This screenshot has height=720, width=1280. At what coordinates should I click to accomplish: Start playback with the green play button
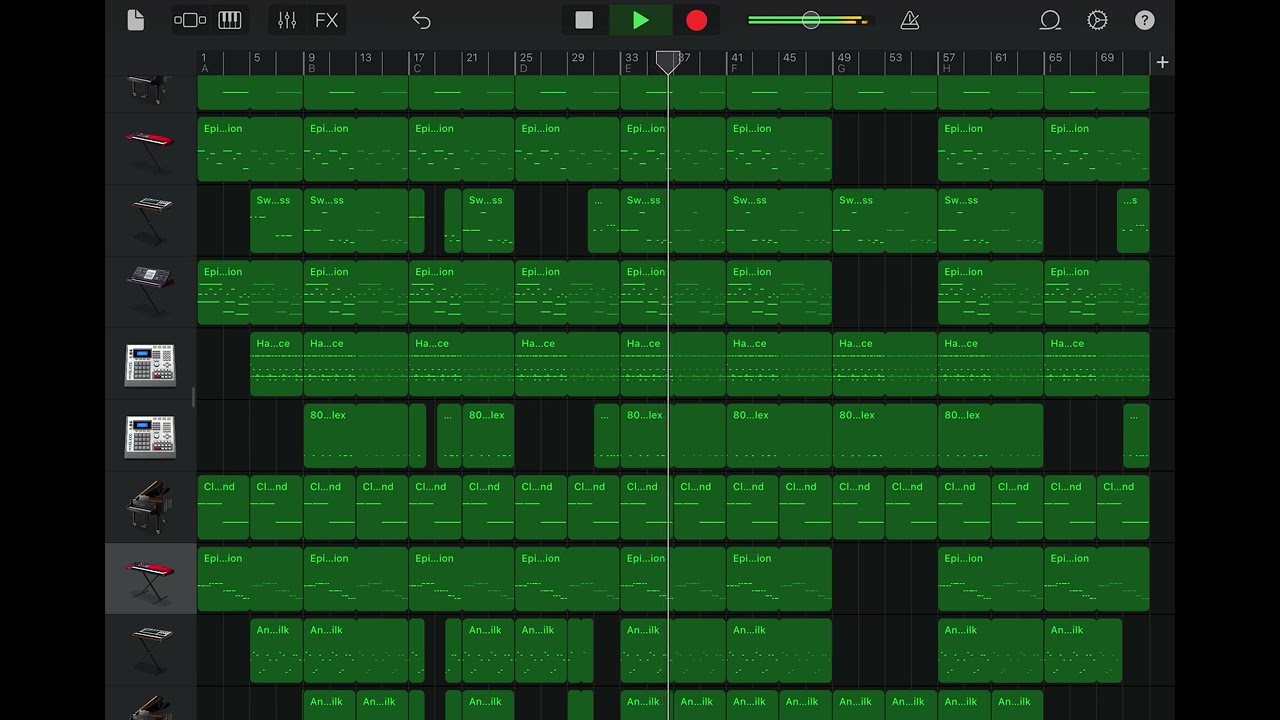click(x=640, y=20)
